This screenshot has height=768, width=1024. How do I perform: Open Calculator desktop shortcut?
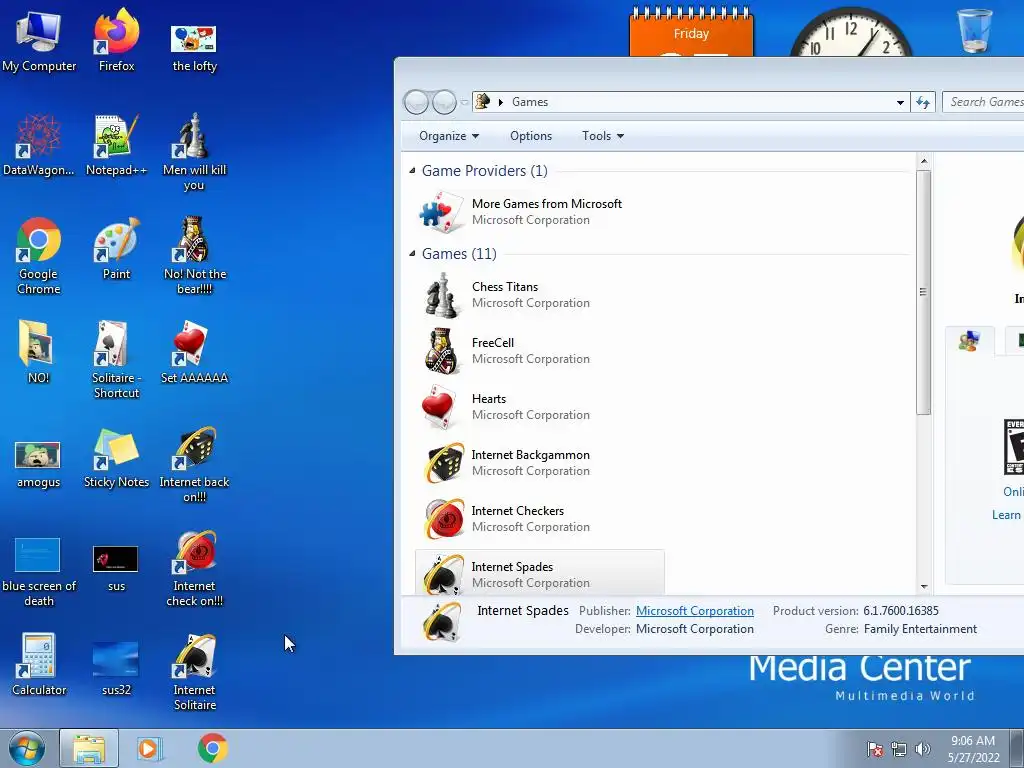(39, 665)
